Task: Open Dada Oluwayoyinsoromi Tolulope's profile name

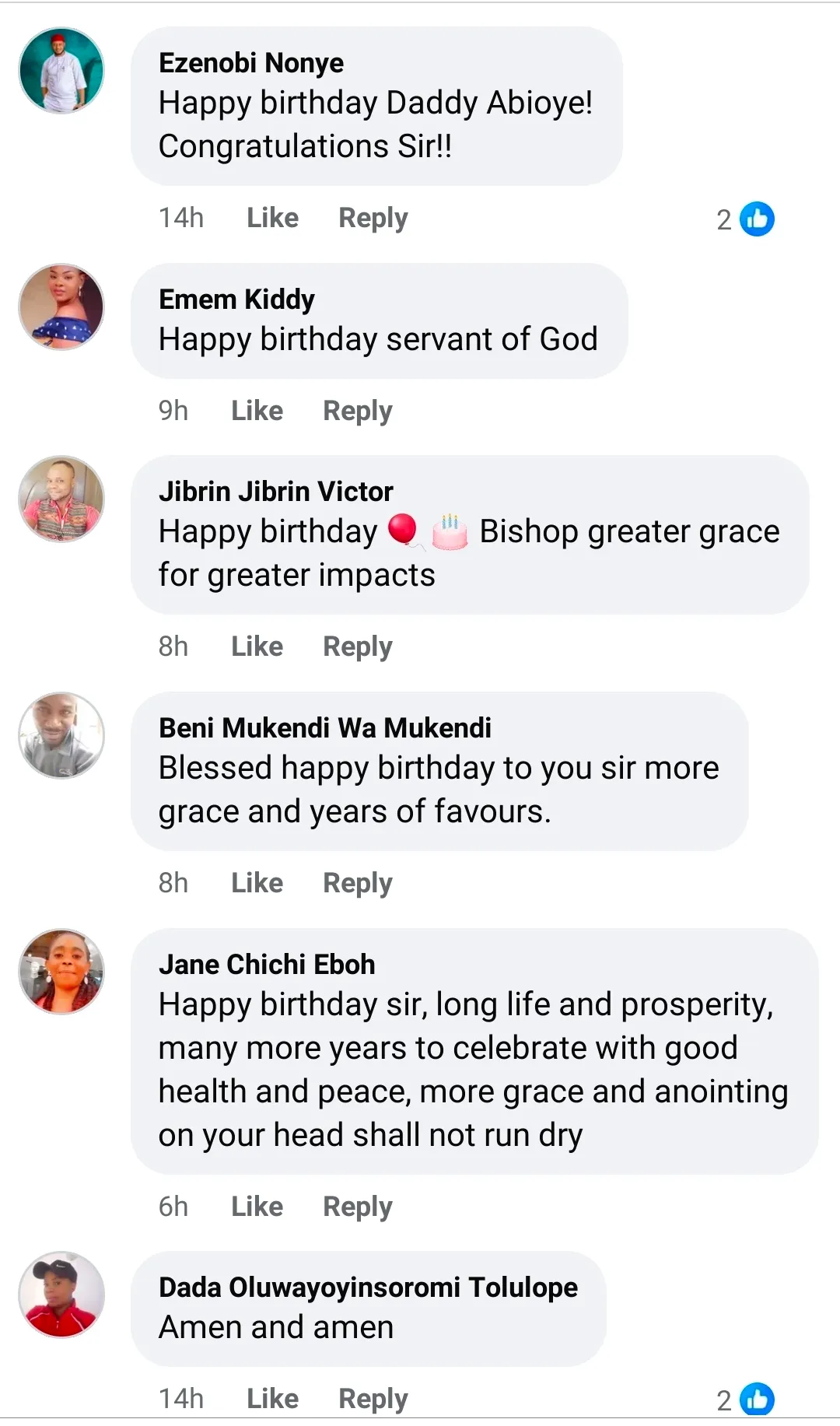Action: pos(368,1288)
